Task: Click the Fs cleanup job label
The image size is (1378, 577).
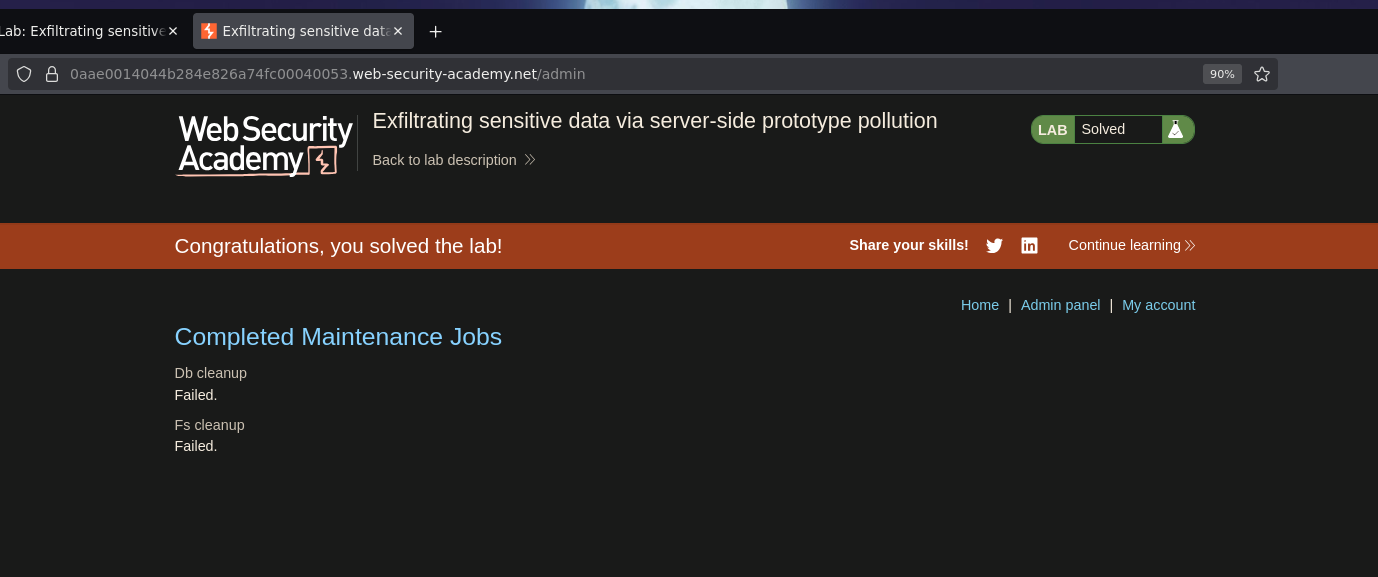Action: pos(210,425)
